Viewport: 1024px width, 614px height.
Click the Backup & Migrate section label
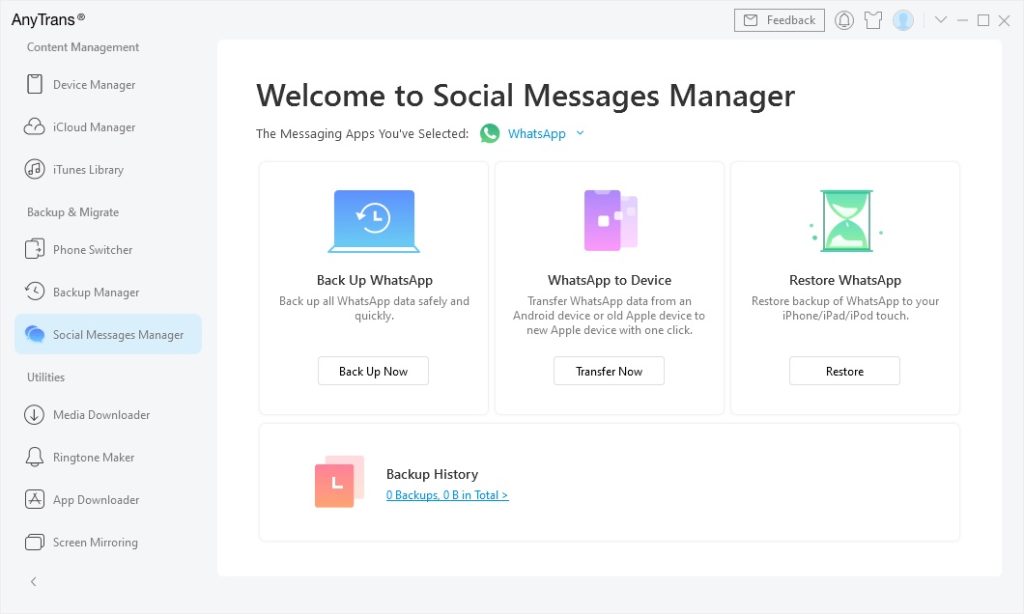73,212
